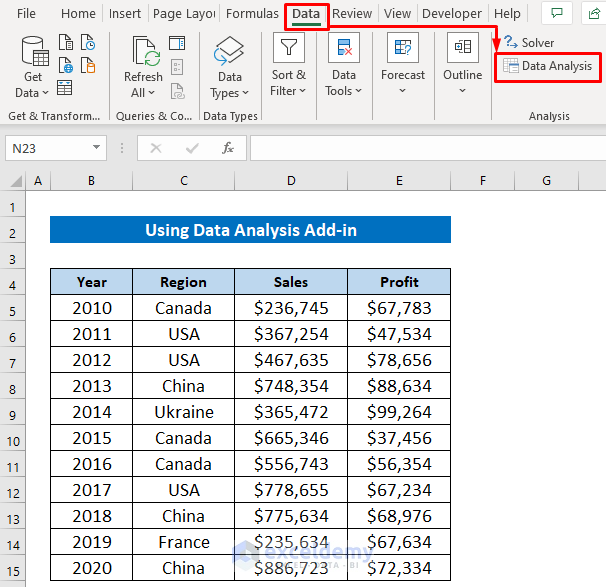Select cell with France
The width and height of the screenshot is (606, 587).
[x=184, y=542]
